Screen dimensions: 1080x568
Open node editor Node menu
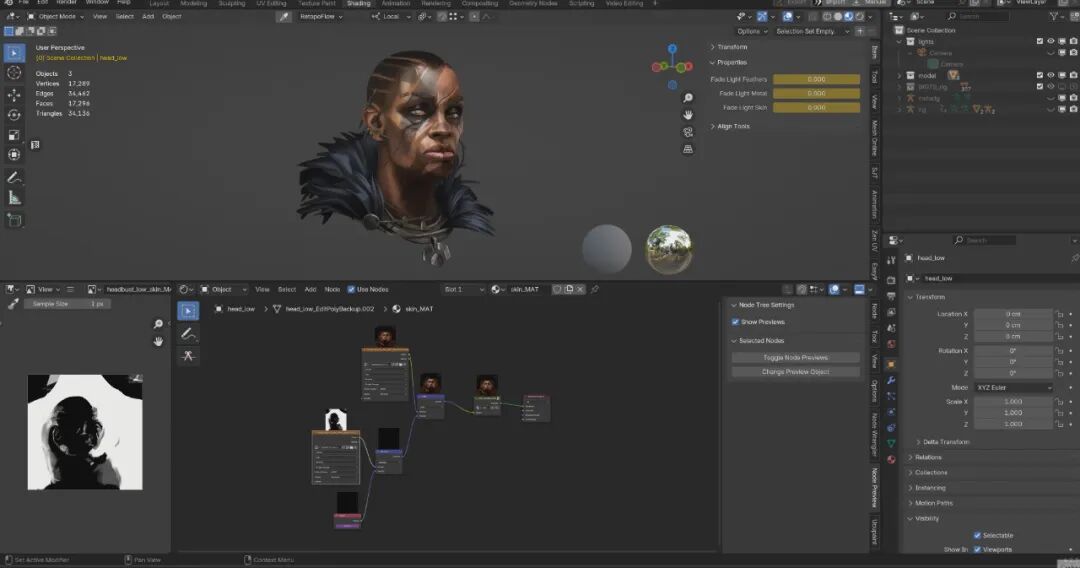pyautogui.click(x=332, y=289)
